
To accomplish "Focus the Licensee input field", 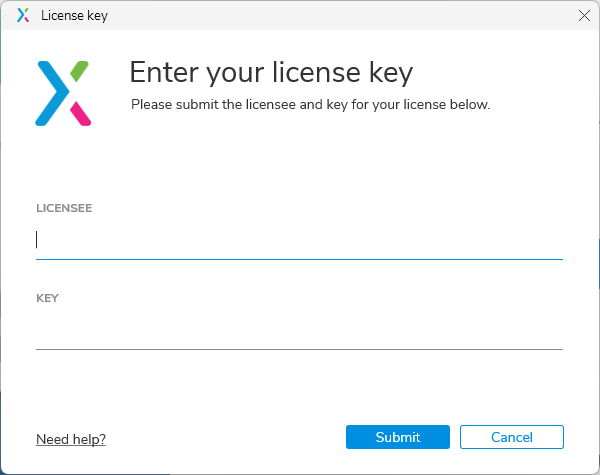I will 299,240.
